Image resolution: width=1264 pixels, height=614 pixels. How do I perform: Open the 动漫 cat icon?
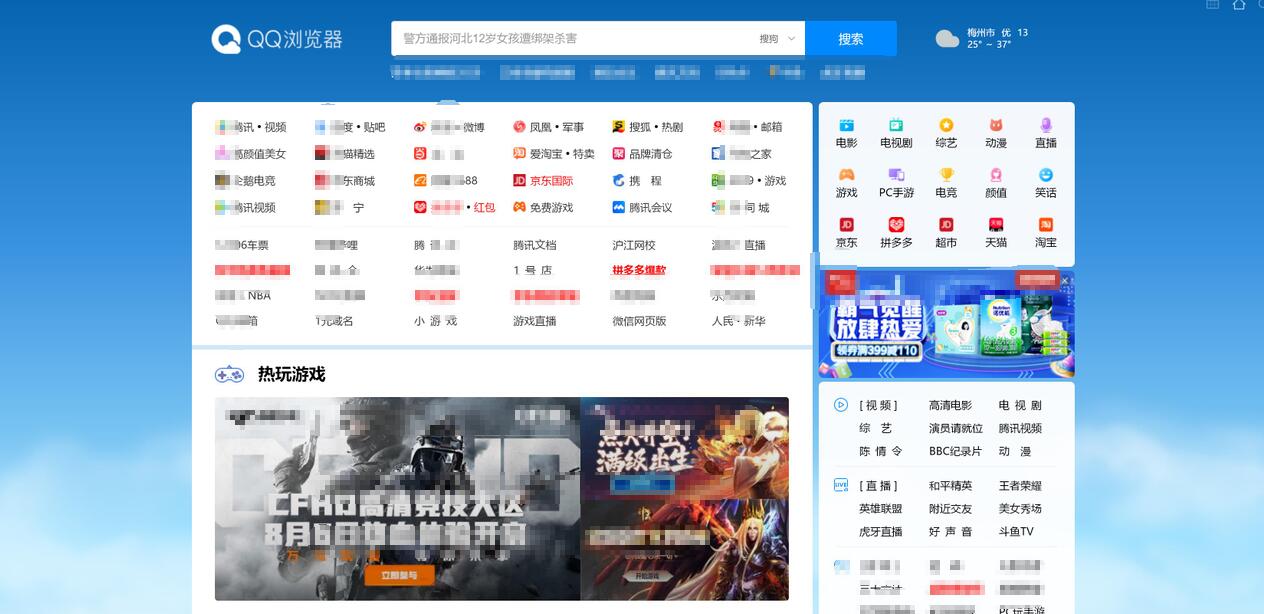[x=996, y=125]
